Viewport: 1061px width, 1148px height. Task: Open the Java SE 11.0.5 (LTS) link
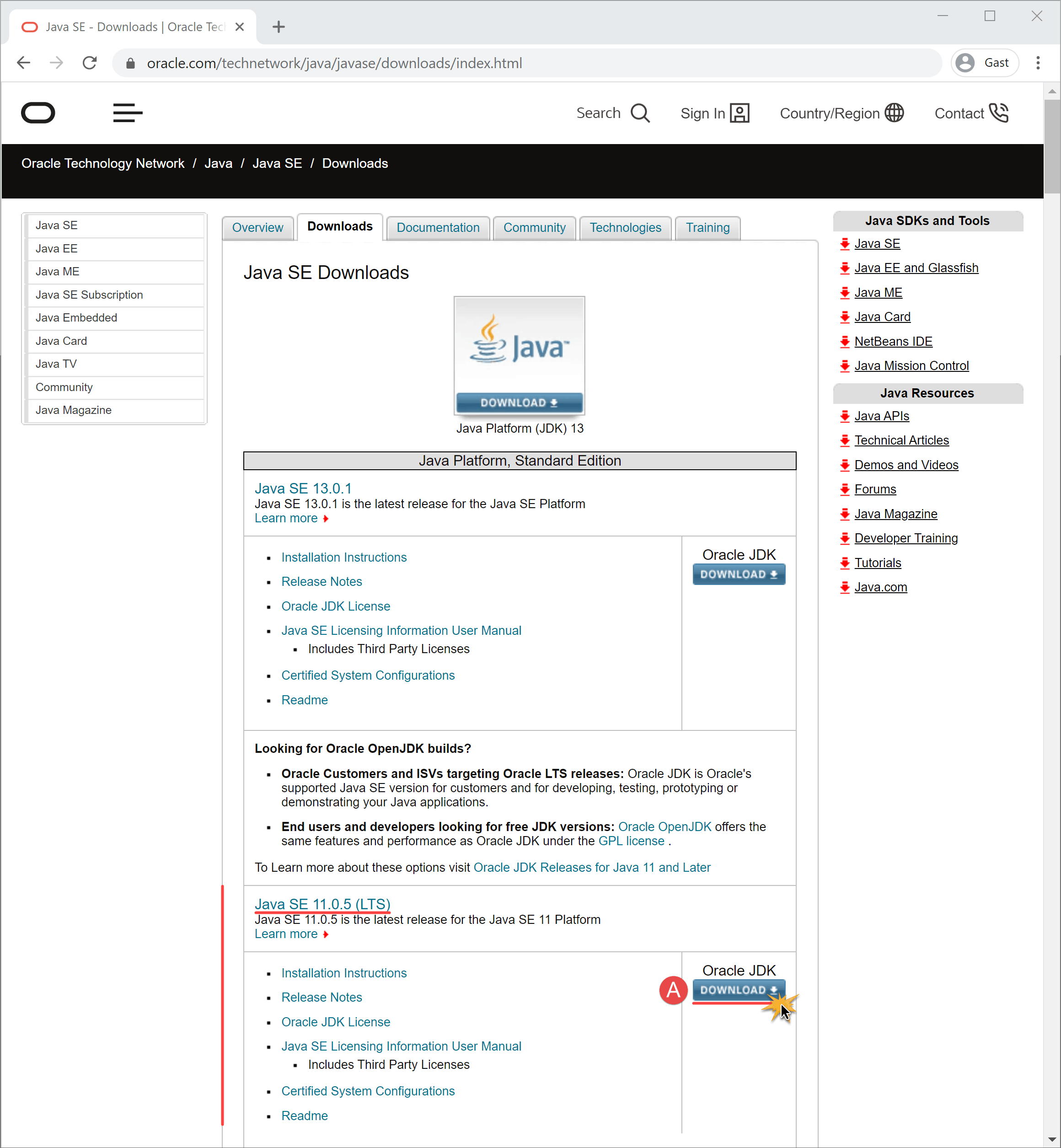(x=323, y=904)
